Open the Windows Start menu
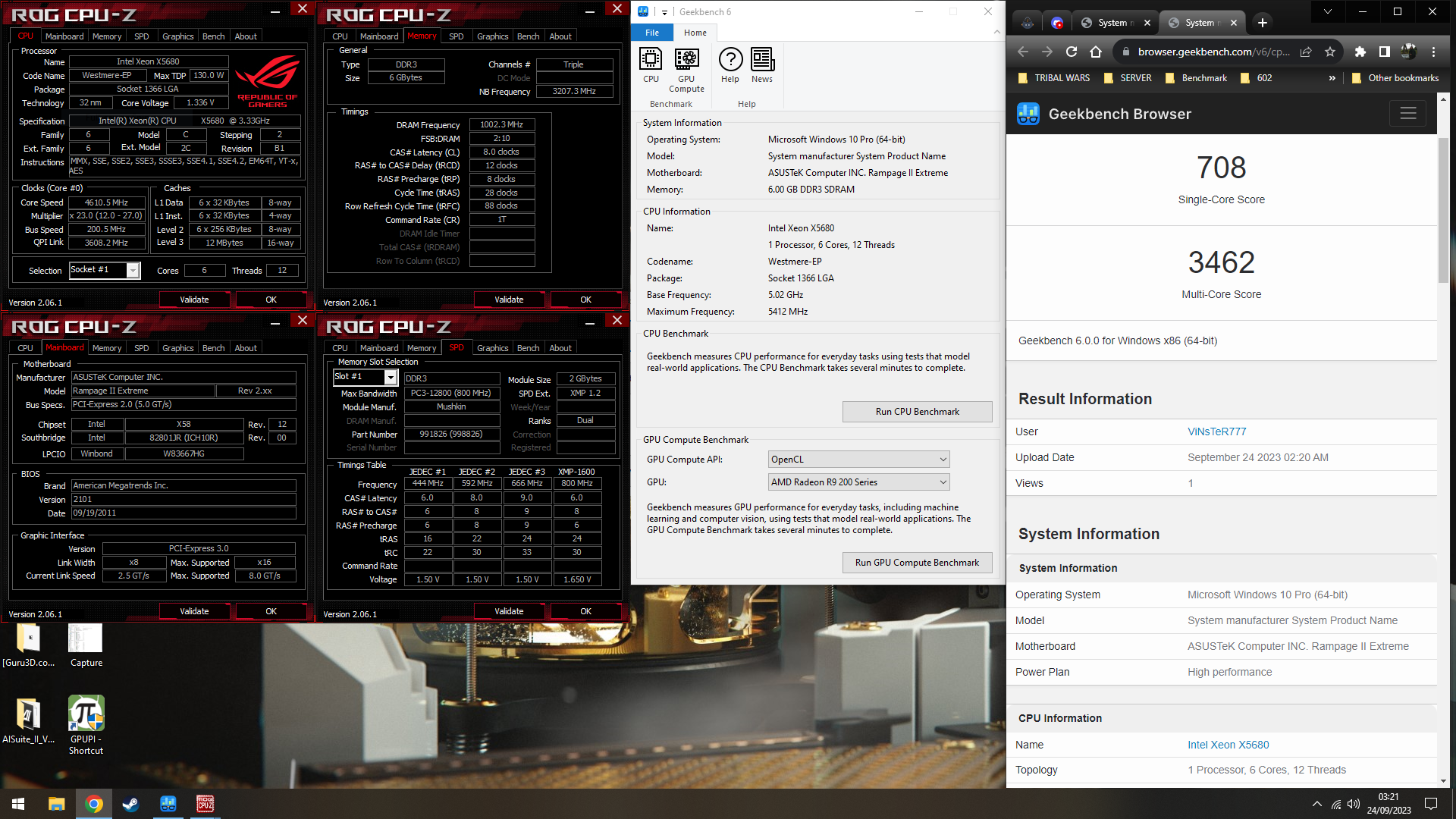This screenshot has width=1456, height=819. [18, 804]
